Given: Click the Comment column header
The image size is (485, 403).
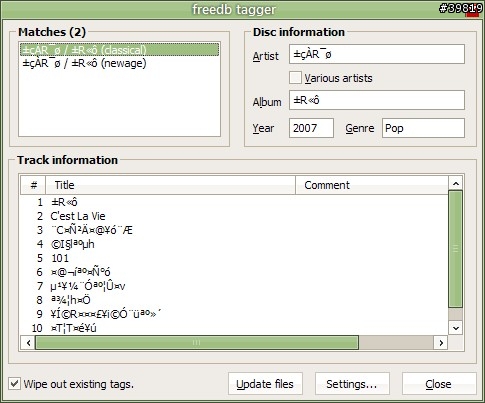Looking at the screenshot, I should 372,185.
